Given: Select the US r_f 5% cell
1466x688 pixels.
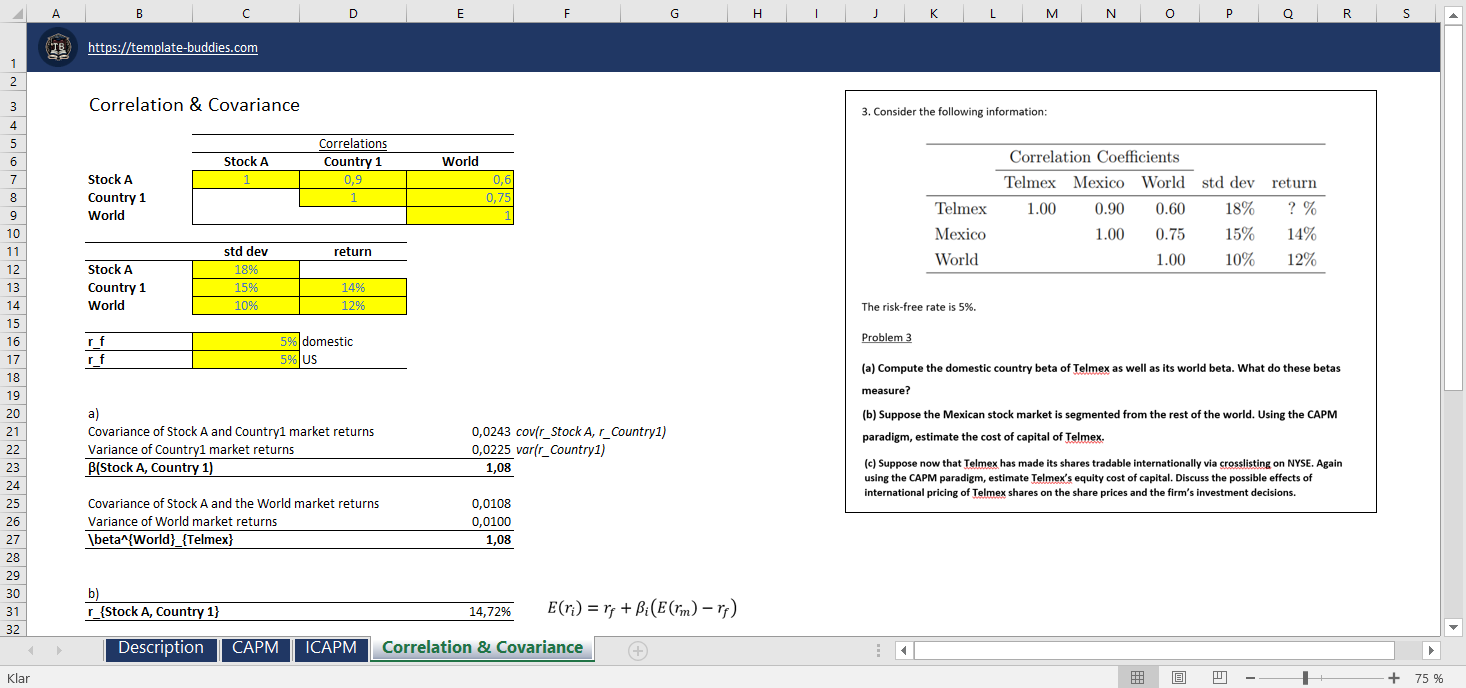Looking at the screenshot, I should [245, 359].
